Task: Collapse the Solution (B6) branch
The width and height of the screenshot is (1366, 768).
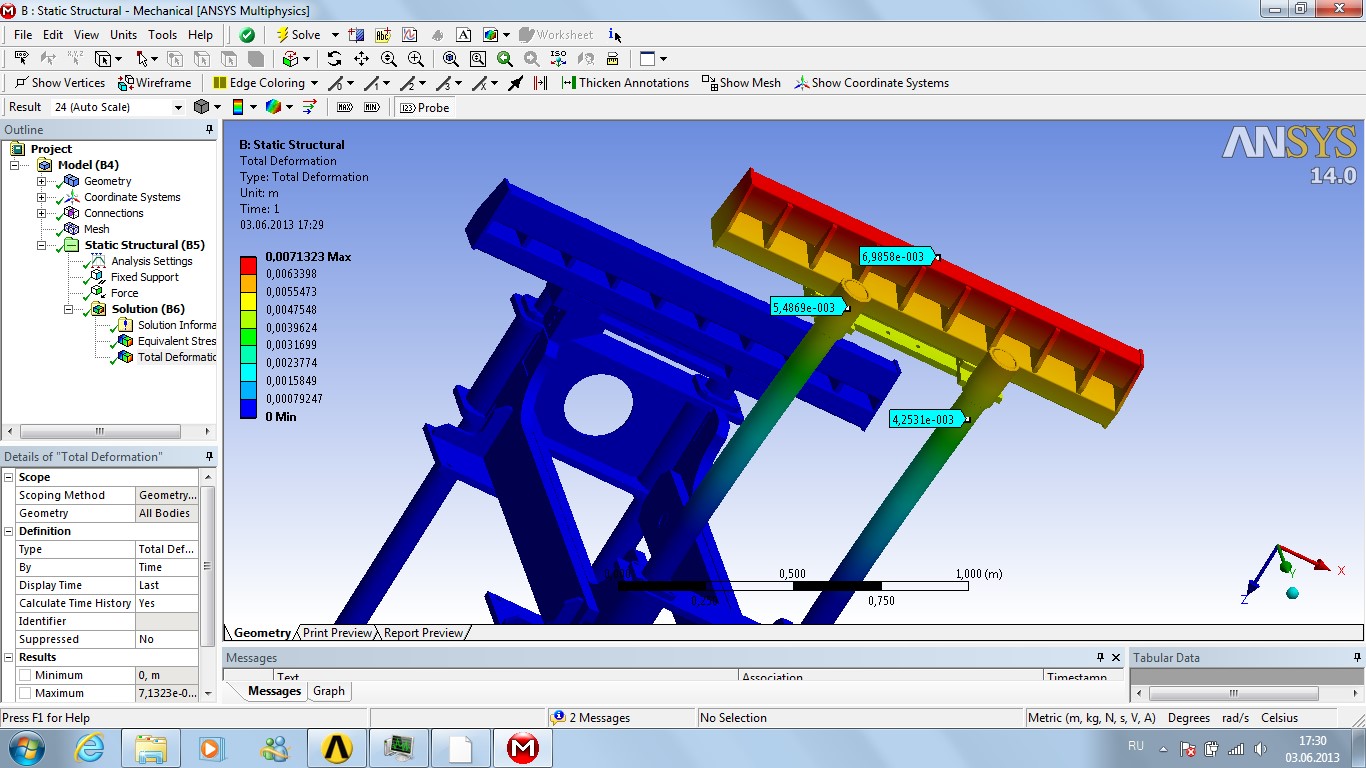Action: pos(69,309)
